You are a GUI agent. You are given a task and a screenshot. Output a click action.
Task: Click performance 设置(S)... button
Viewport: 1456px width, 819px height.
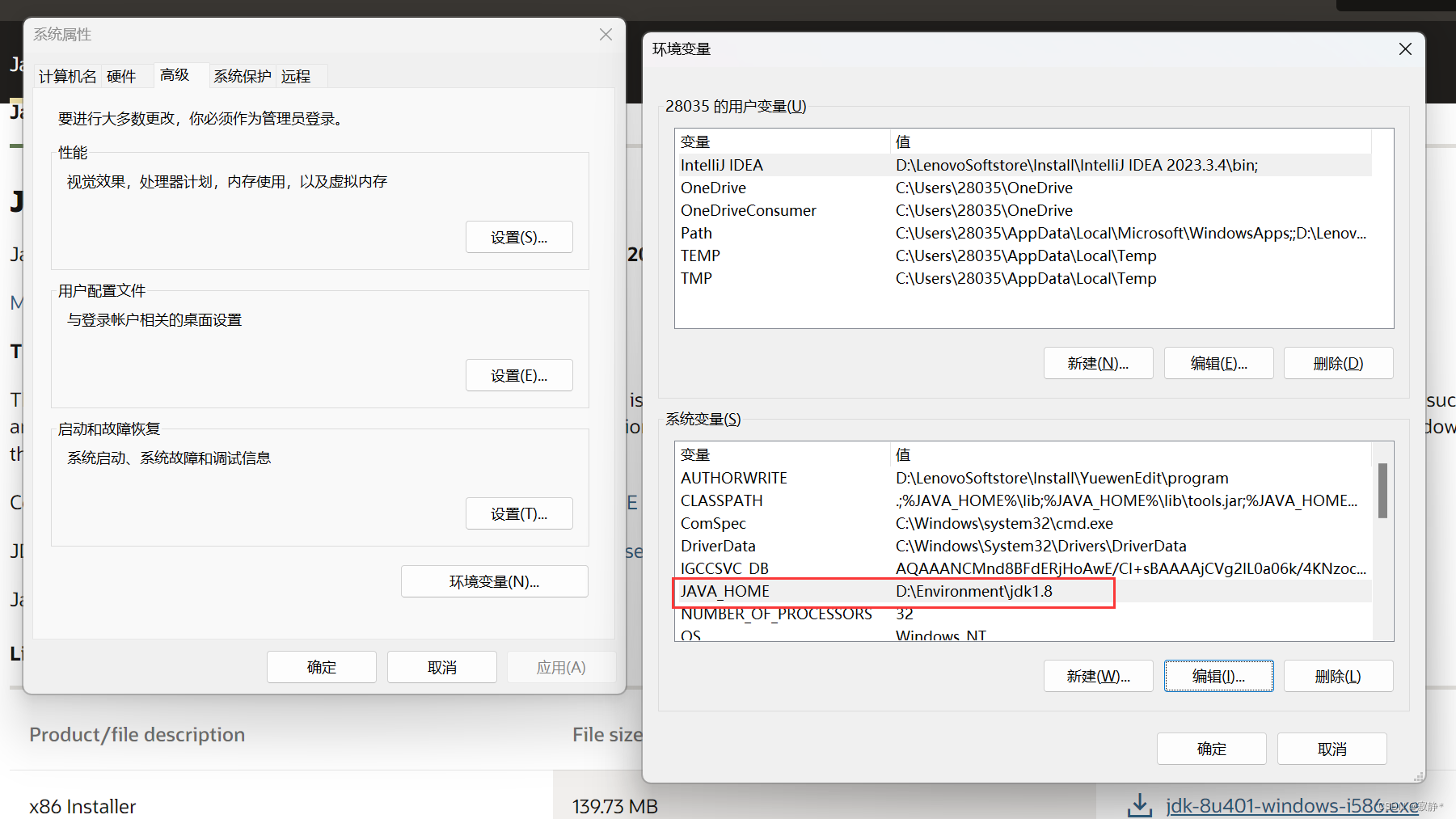519,237
